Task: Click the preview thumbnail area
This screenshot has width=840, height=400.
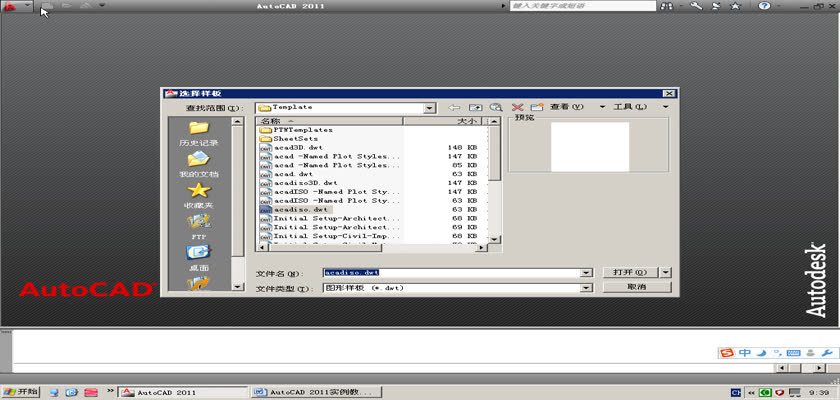Action: (x=590, y=147)
